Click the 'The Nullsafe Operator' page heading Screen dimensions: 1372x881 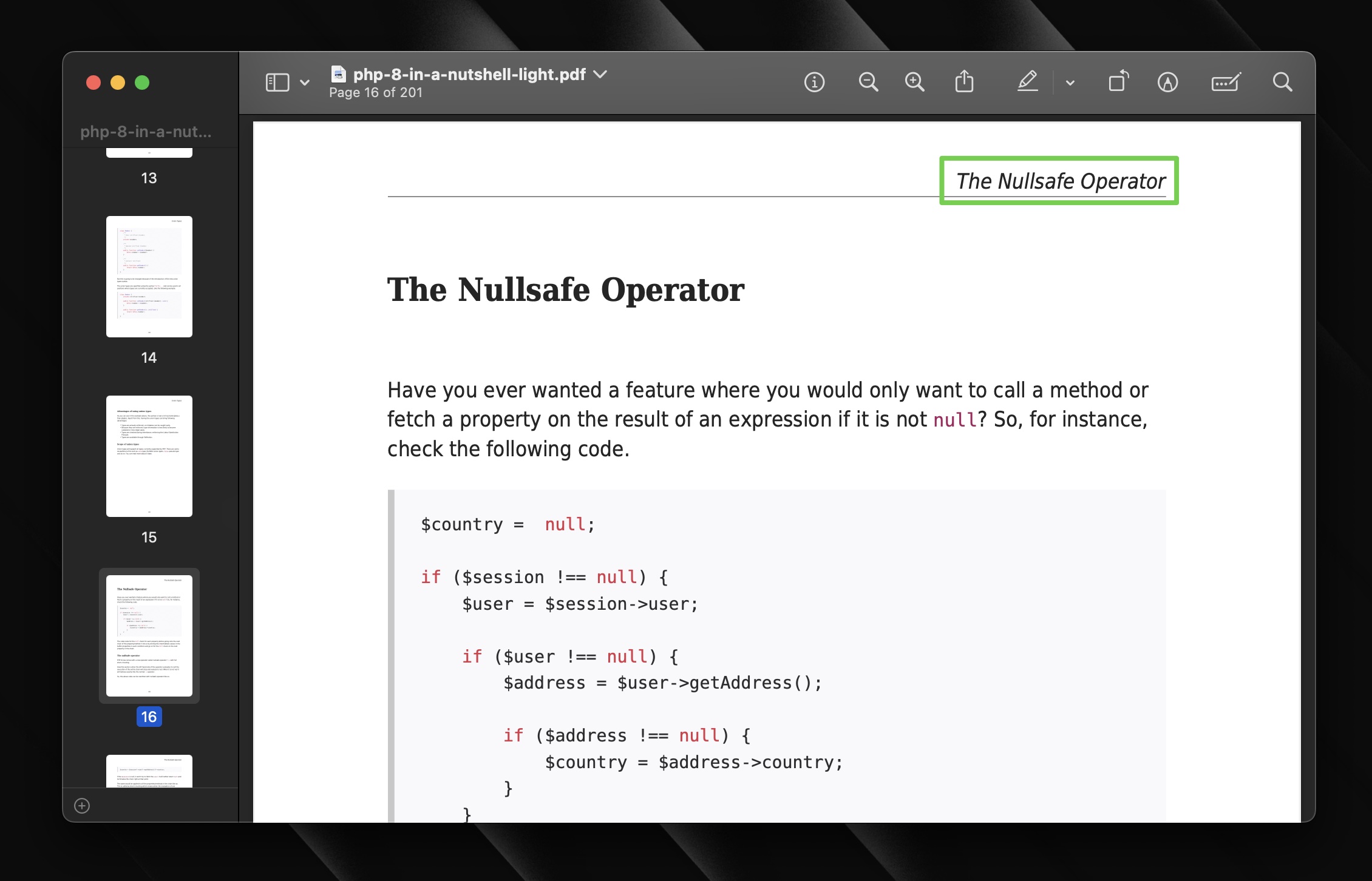coord(565,289)
